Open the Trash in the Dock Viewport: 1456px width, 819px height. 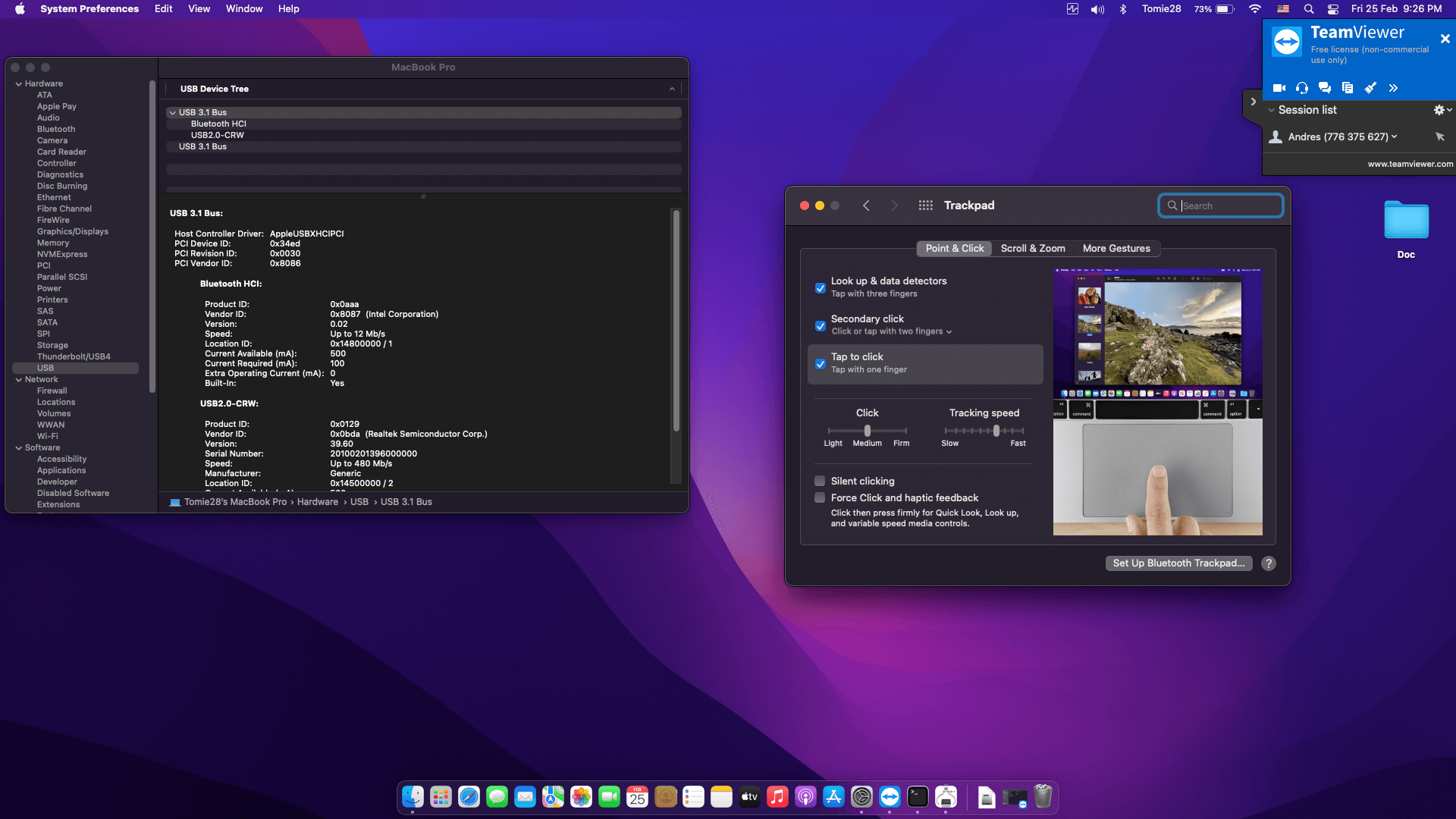point(1043,797)
